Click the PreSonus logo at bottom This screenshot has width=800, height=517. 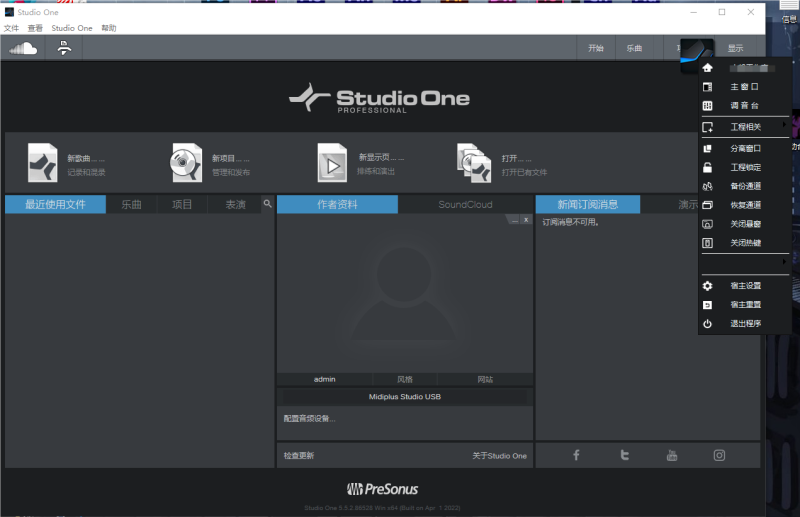383,489
